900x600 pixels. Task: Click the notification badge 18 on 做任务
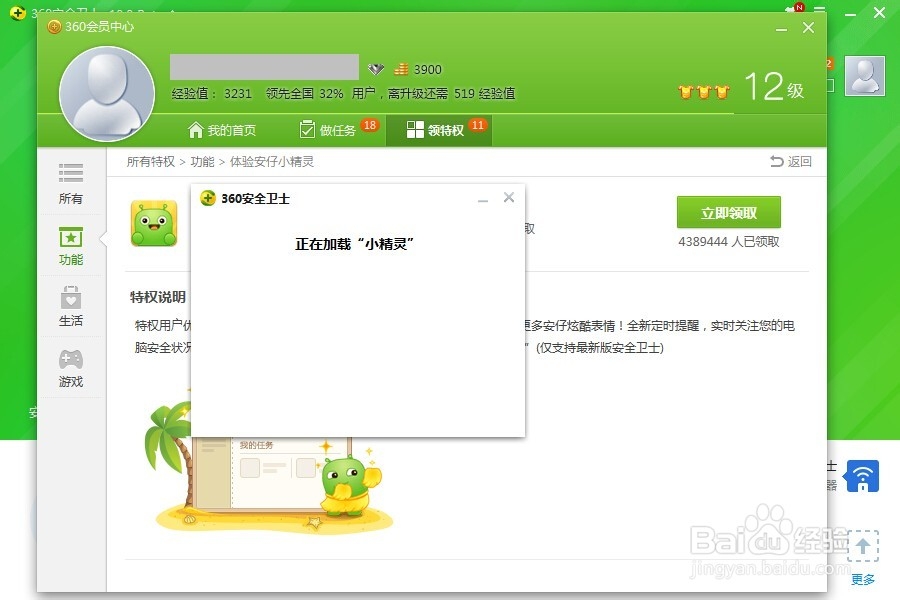click(370, 125)
